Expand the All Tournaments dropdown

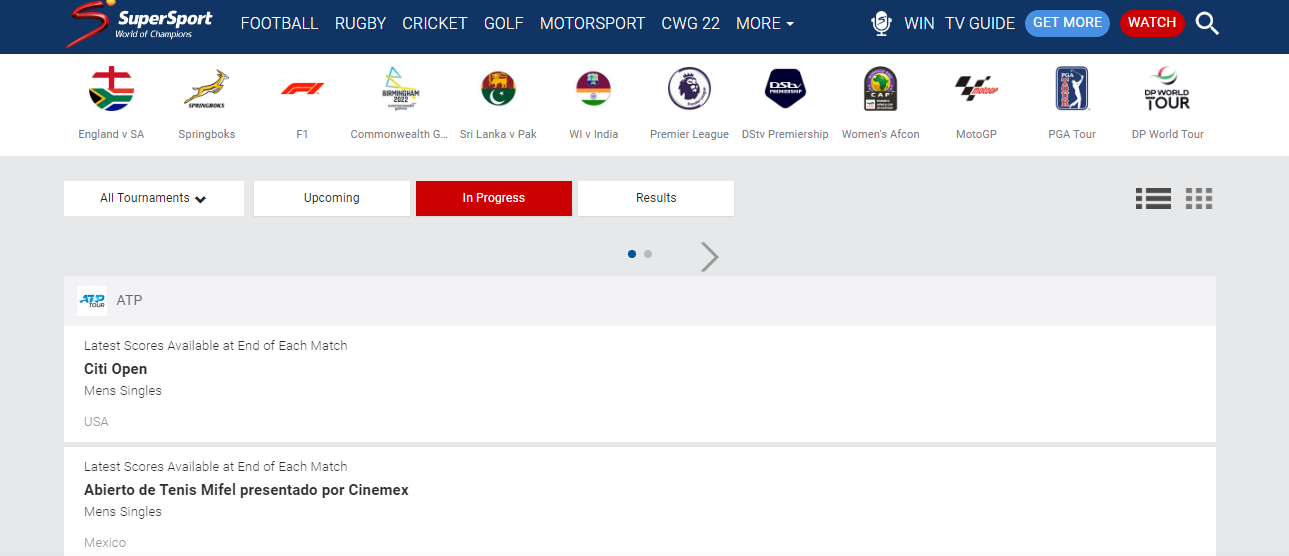[154, 198]
